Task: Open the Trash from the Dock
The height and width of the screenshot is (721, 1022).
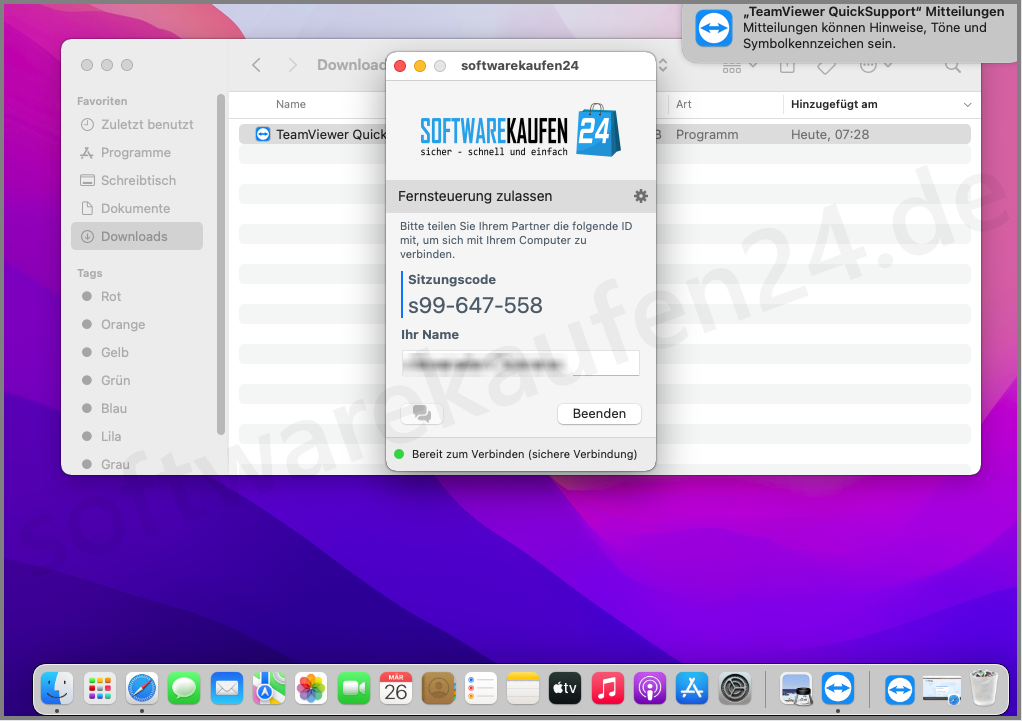Action: pyautogui.click(x=984, y=688)
